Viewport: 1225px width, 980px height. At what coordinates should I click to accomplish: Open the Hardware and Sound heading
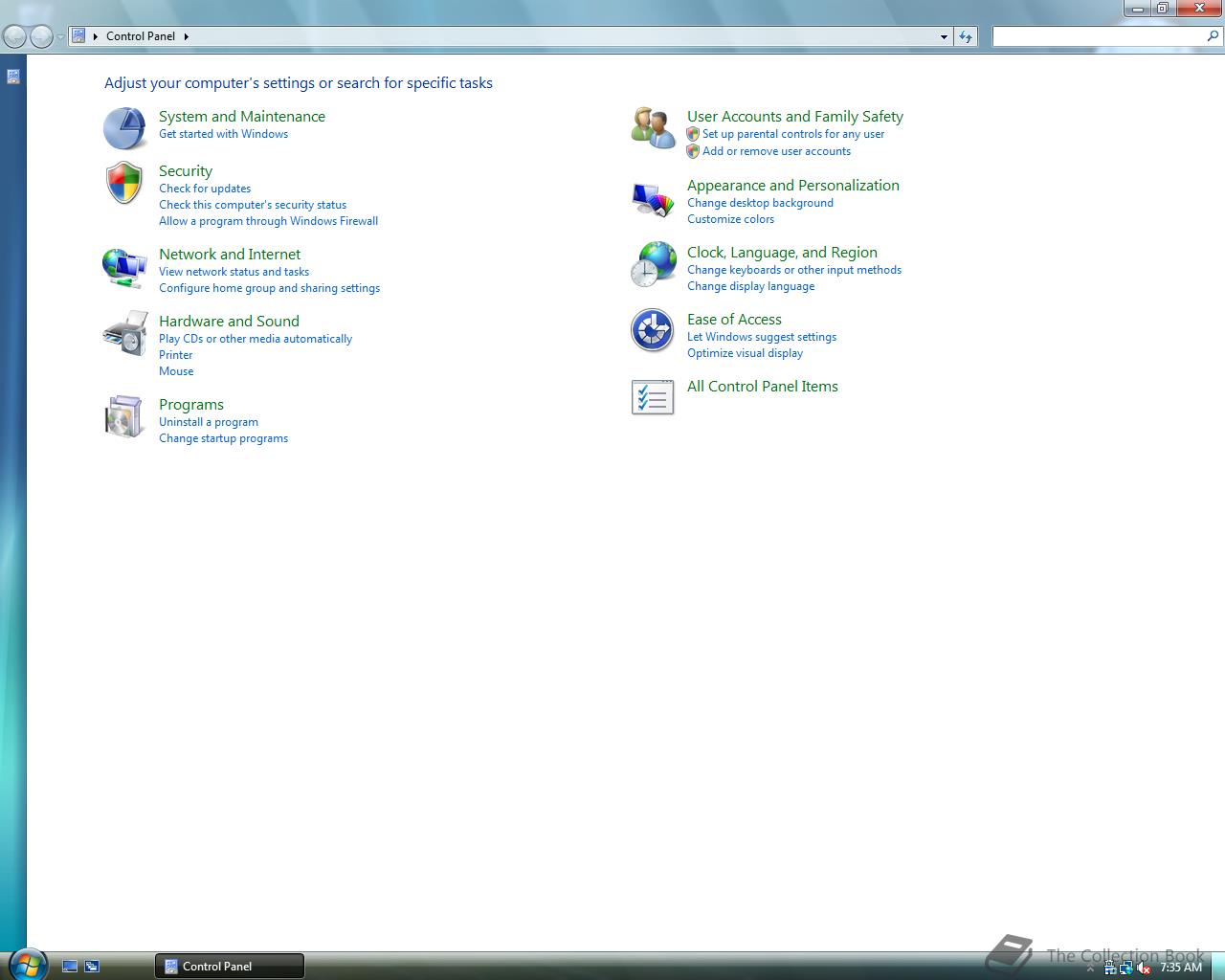(x=229, y=321)
